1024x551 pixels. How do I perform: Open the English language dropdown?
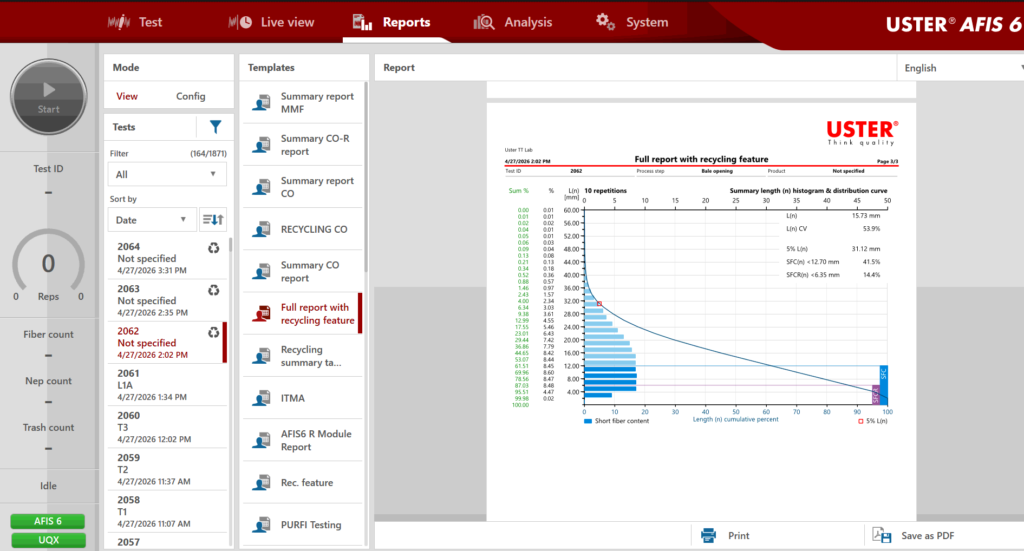[x=960, y=68]
